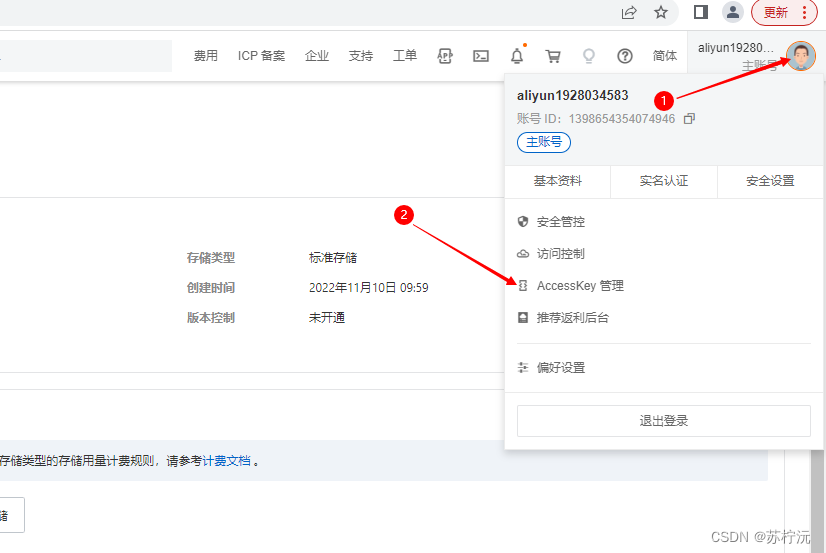Click the 2022年11月10日 09:59 creation time
This screenshot has width=826, height=553.
click(x=369, y=288)
